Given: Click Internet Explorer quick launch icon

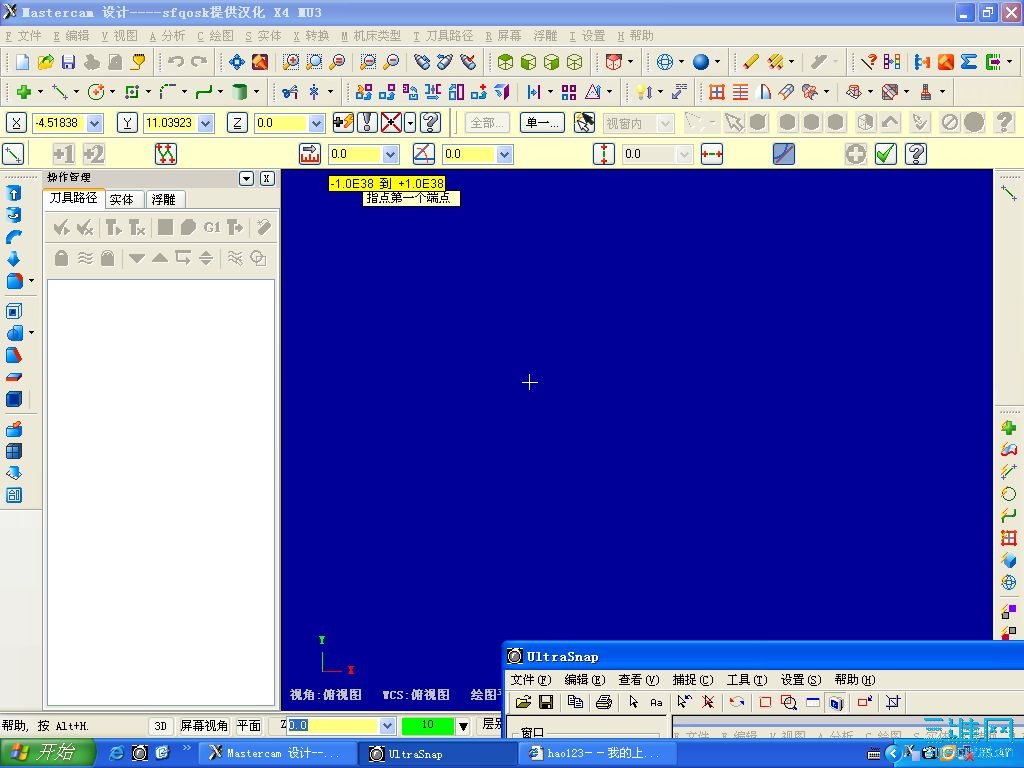Looking at the screenshot, I should tap(116, 753).
